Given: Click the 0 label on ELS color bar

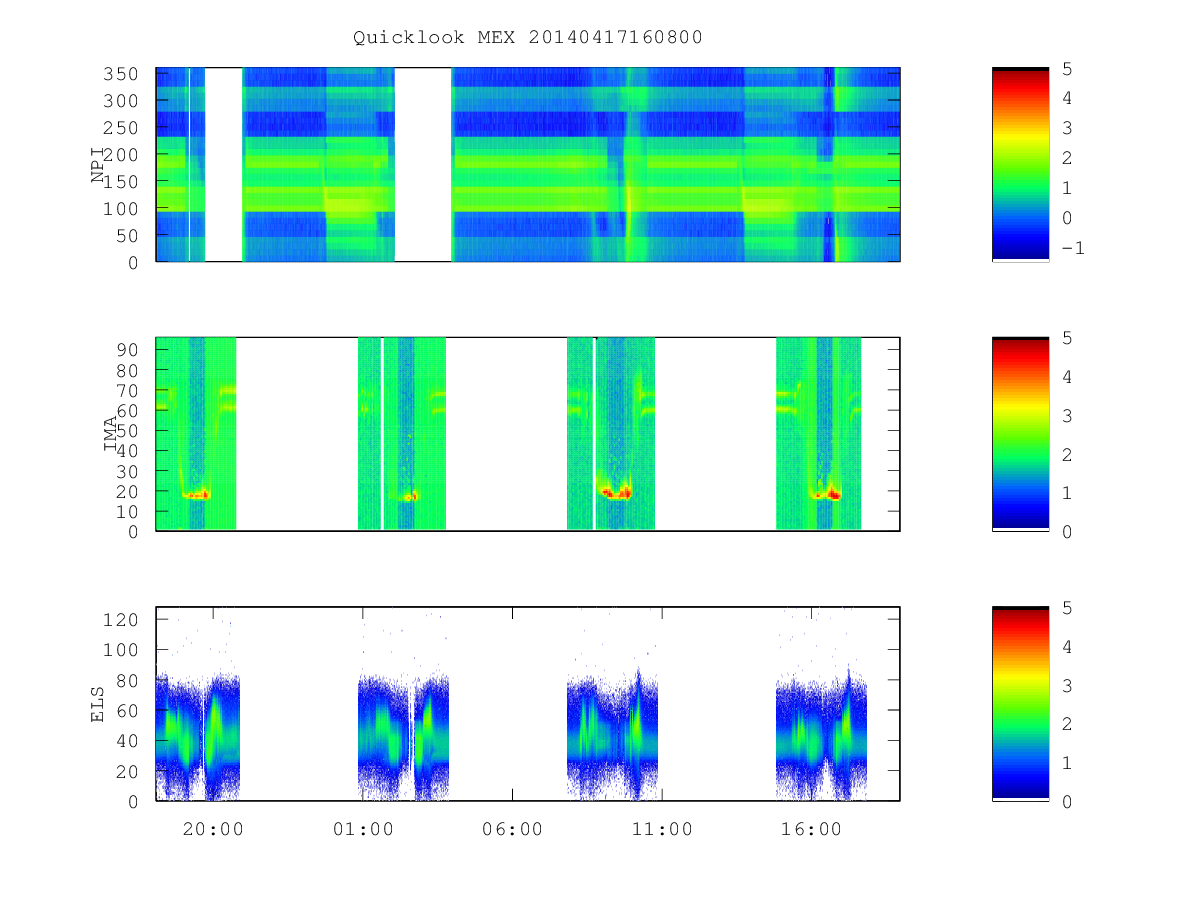Looking at the screenshot, I should click(1067, 802).
